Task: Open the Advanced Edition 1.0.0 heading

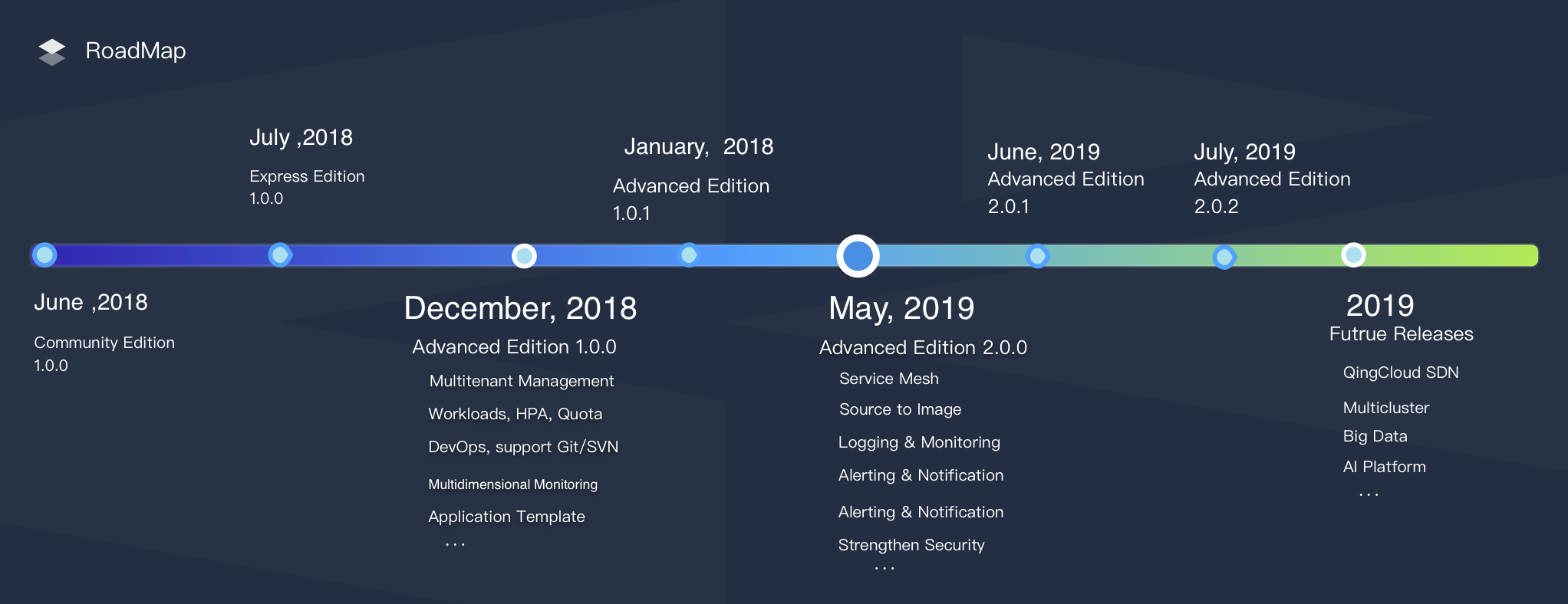Action: [514, 347]
